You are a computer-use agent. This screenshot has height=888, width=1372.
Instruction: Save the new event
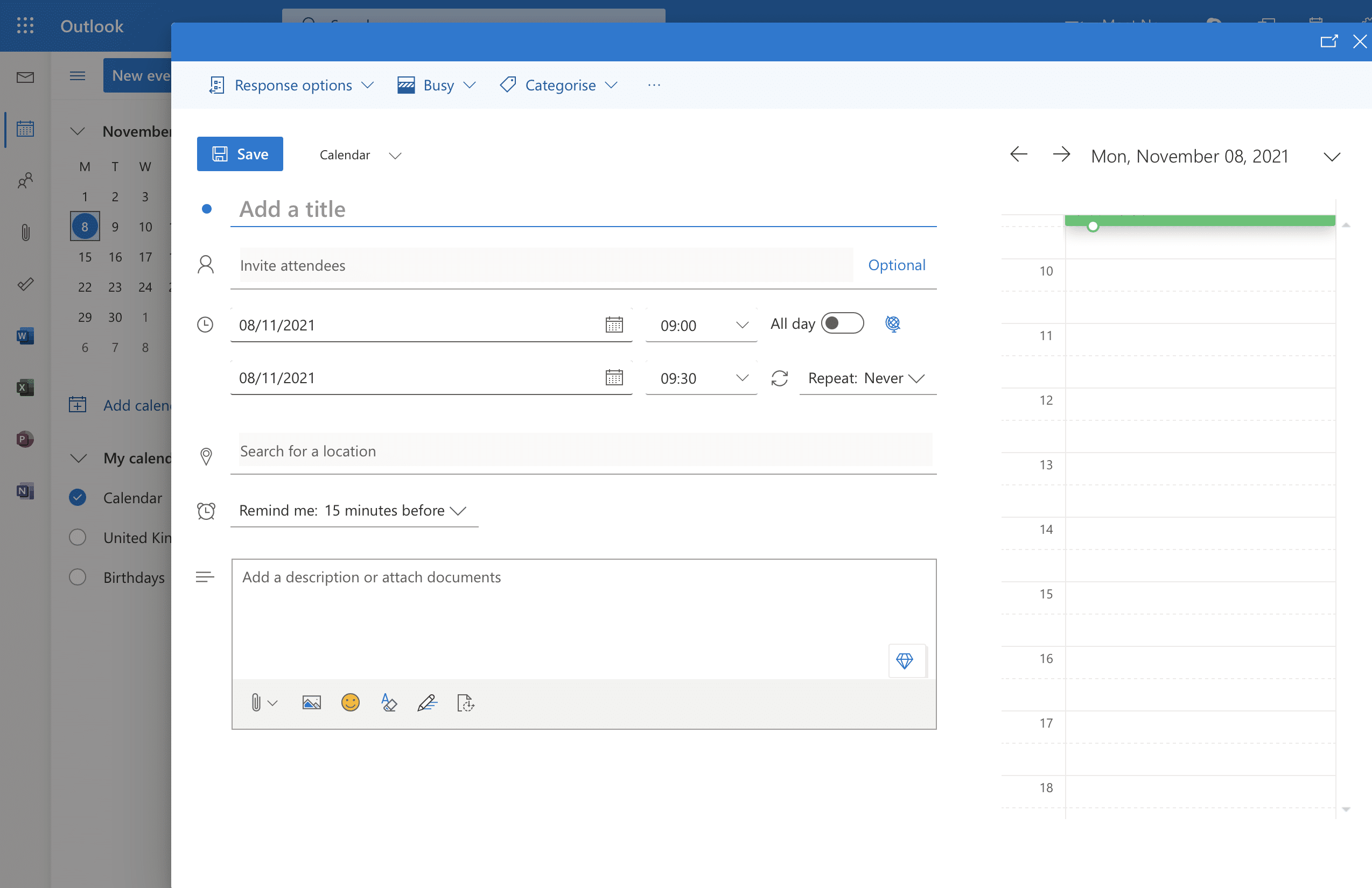(x=240, y=154)
